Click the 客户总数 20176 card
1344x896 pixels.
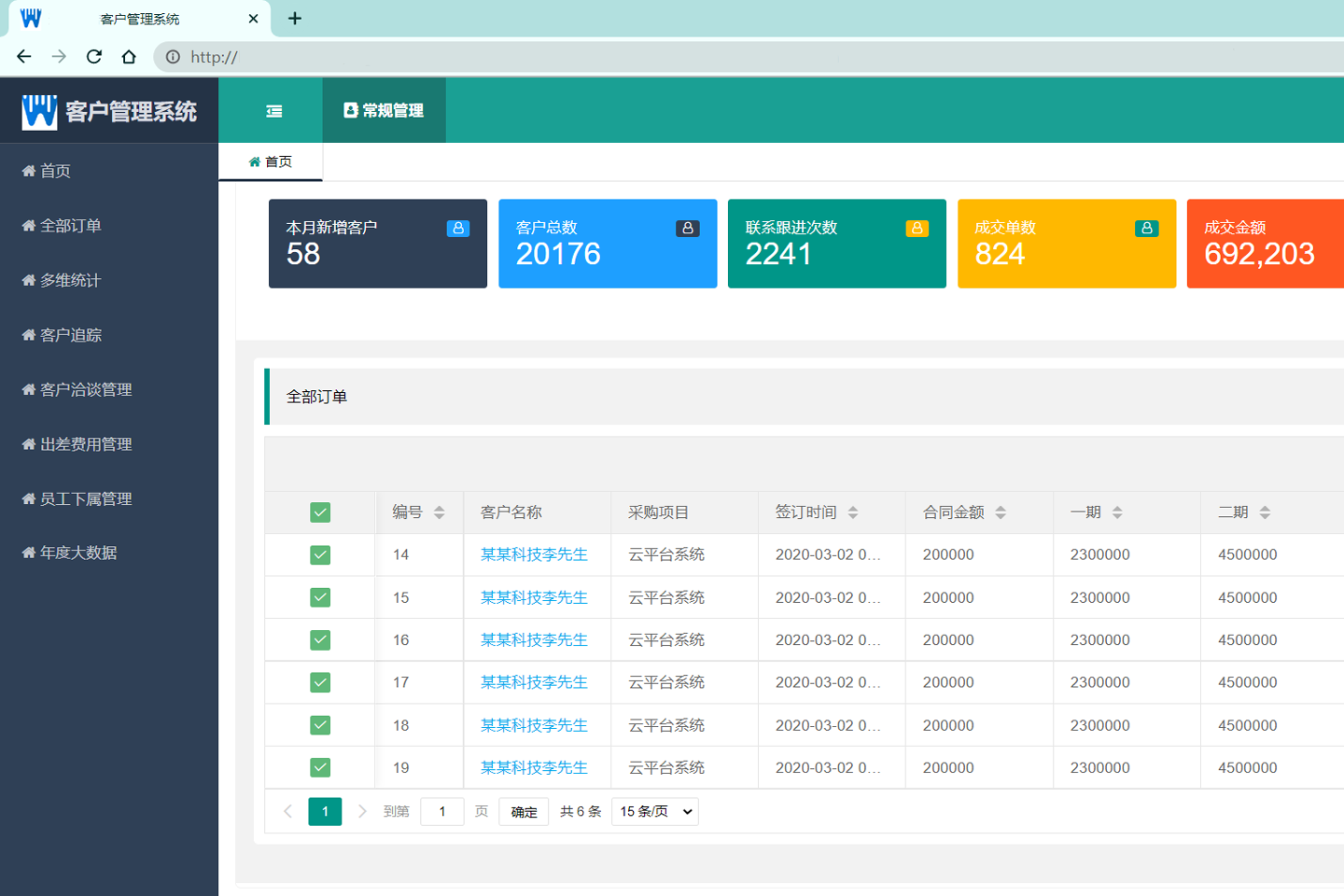coord(608,244)
